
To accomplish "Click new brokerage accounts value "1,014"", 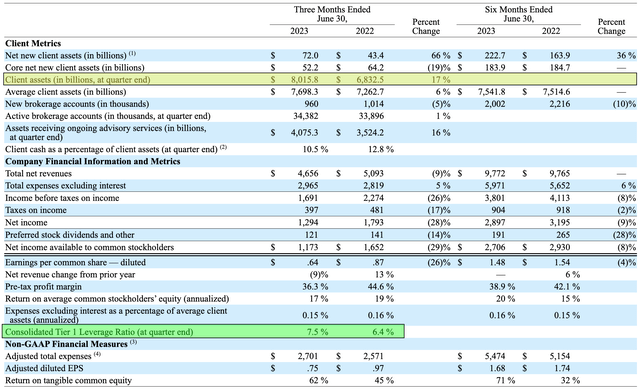I will point(373,104).
